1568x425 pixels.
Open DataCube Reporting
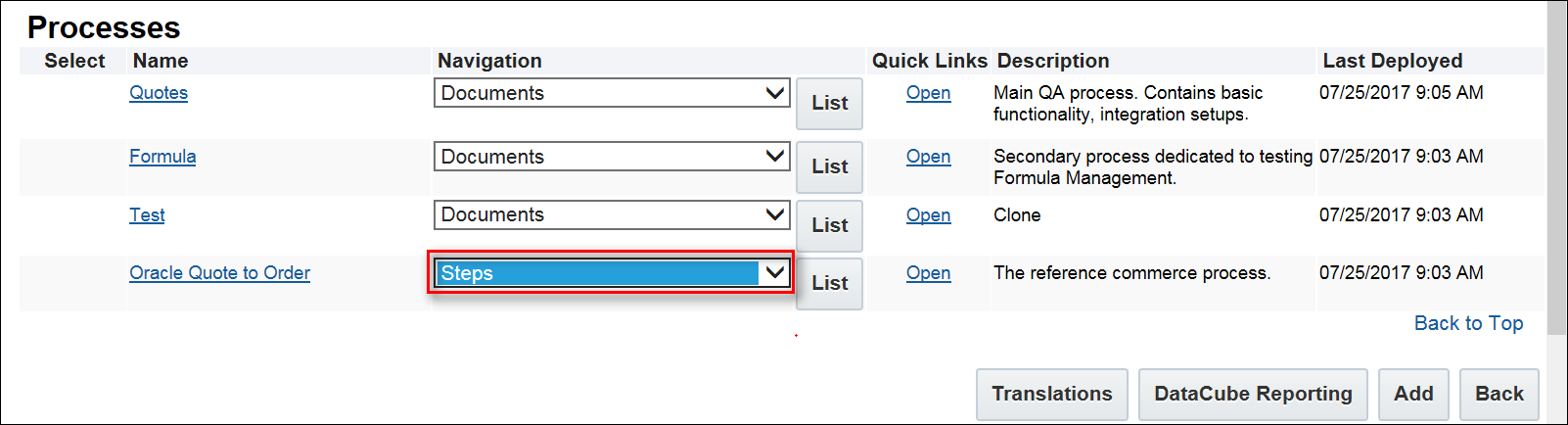click(1253, 394)
